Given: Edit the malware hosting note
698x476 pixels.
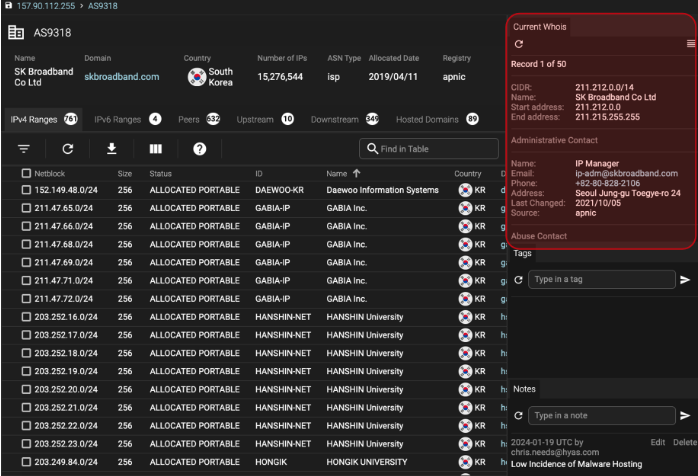Looking at the screenshot, I should pyautogui.click(x=657, y=441).
